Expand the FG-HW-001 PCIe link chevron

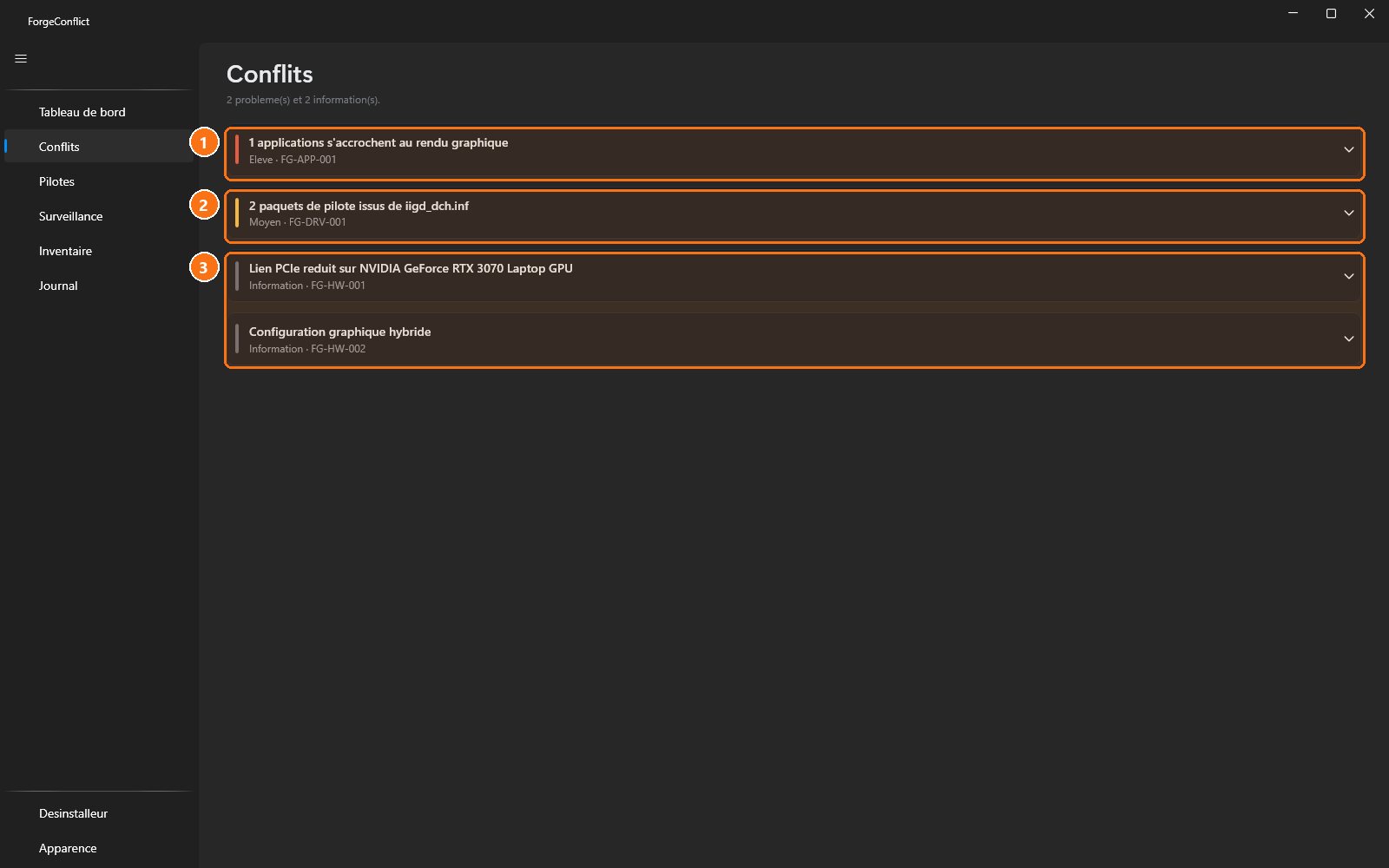tap(1348, 277)
